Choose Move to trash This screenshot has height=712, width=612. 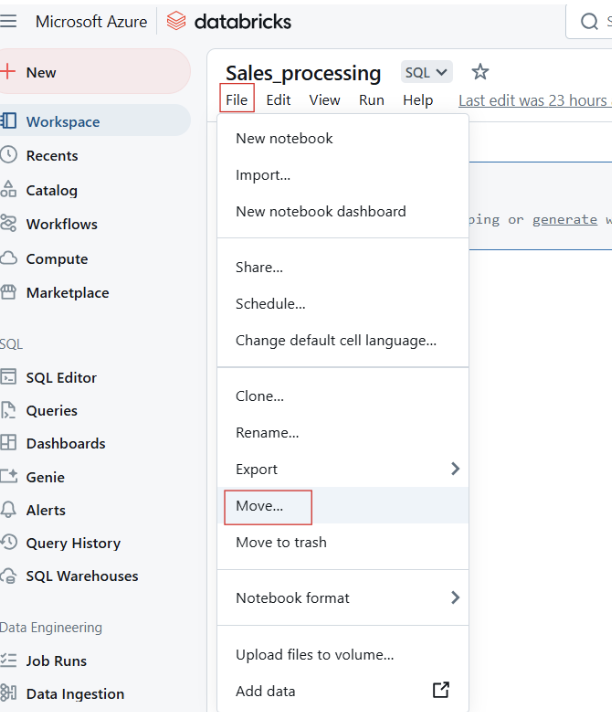343,542
